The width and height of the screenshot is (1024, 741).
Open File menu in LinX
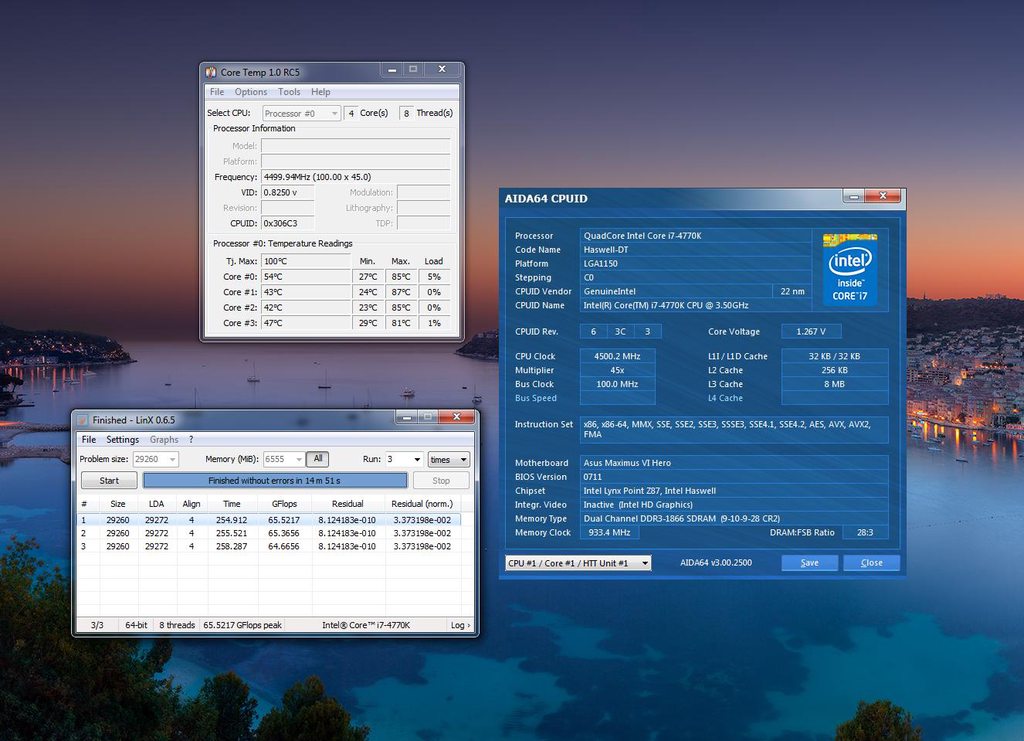[89, 439]
